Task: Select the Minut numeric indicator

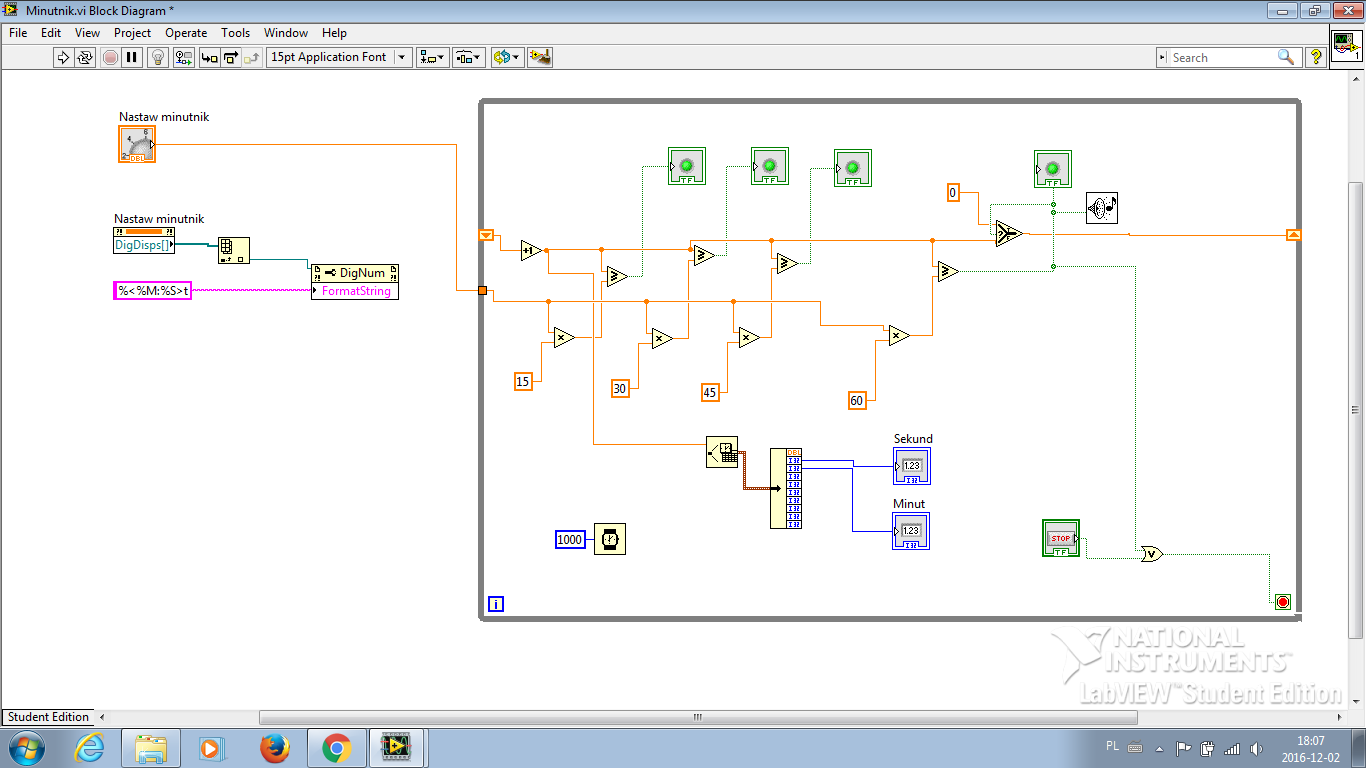Action: coord(911,531)
